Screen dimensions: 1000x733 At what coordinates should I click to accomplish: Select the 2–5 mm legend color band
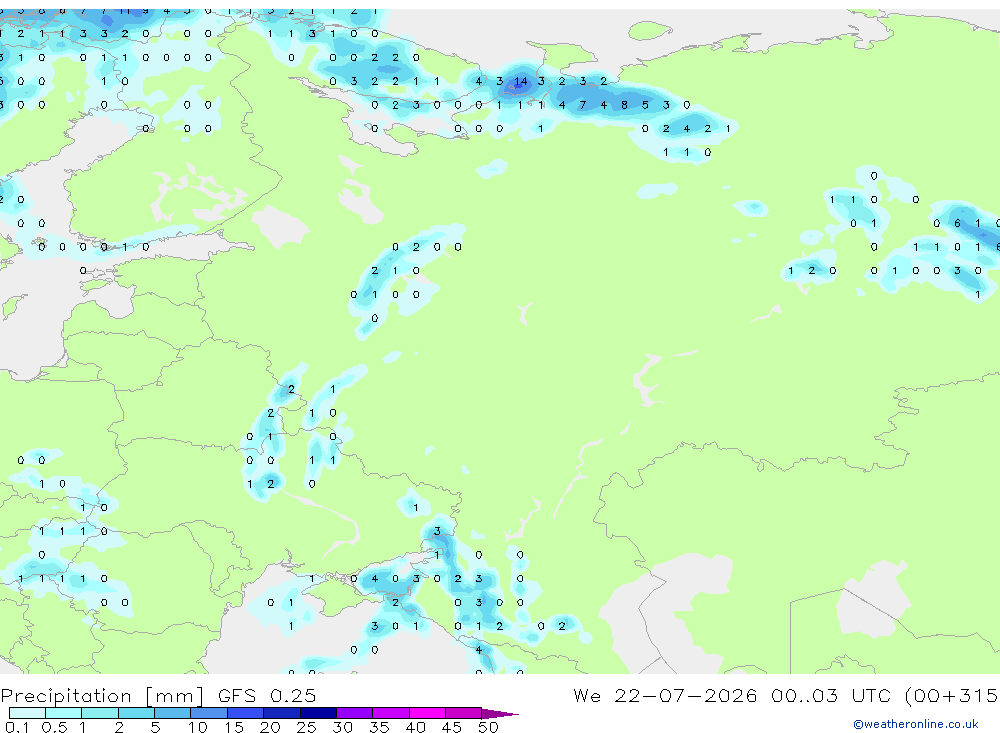click(x=136, y=713)
